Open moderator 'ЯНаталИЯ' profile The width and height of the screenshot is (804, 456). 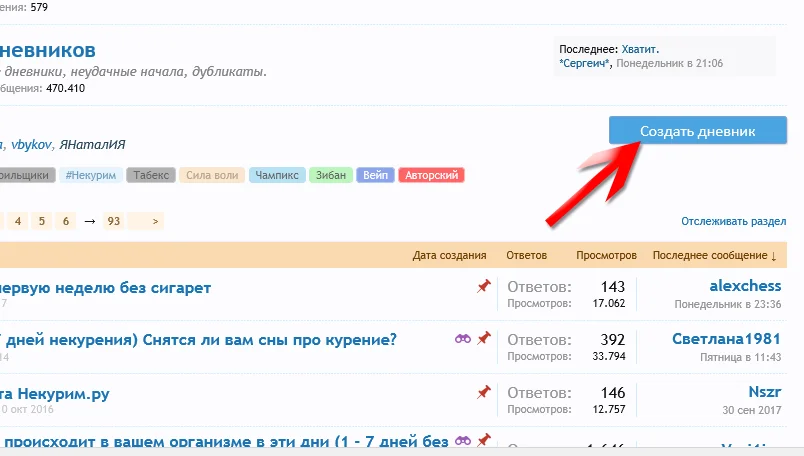92,145
